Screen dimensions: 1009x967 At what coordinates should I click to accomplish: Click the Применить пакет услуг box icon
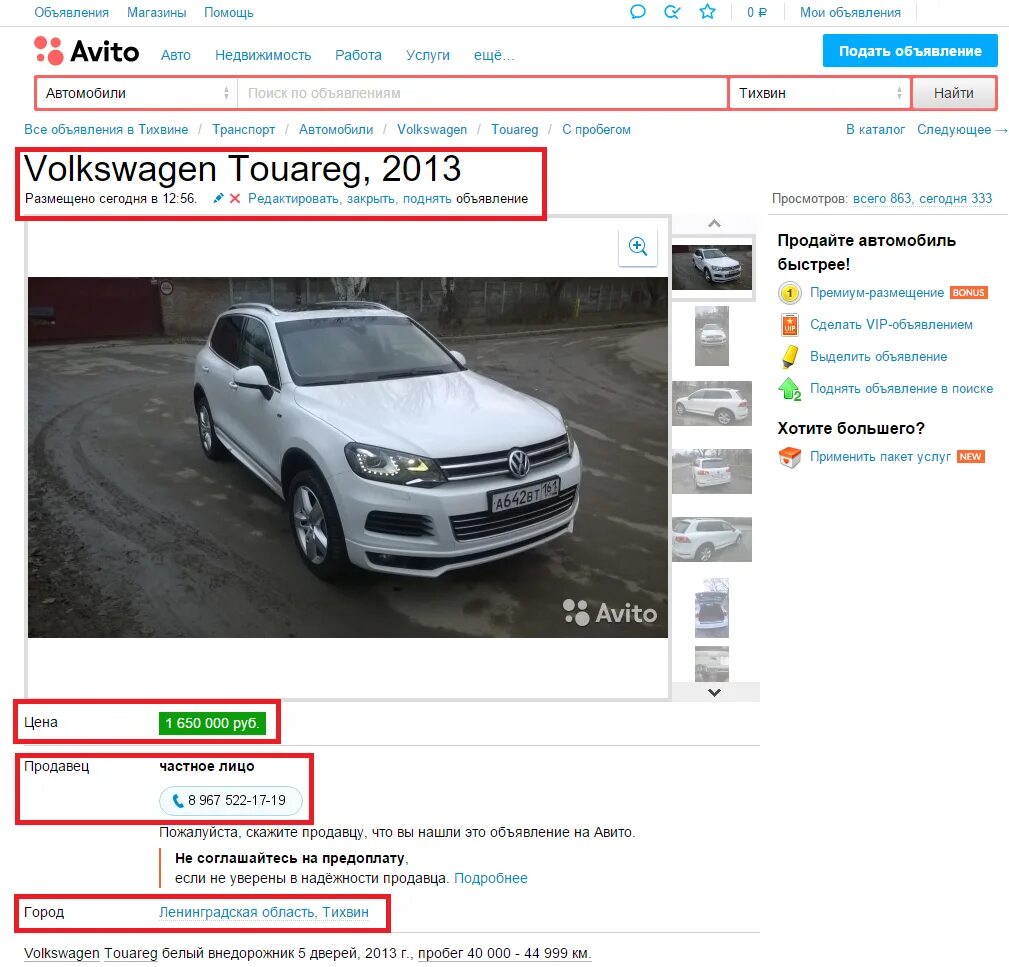(791, 457)
